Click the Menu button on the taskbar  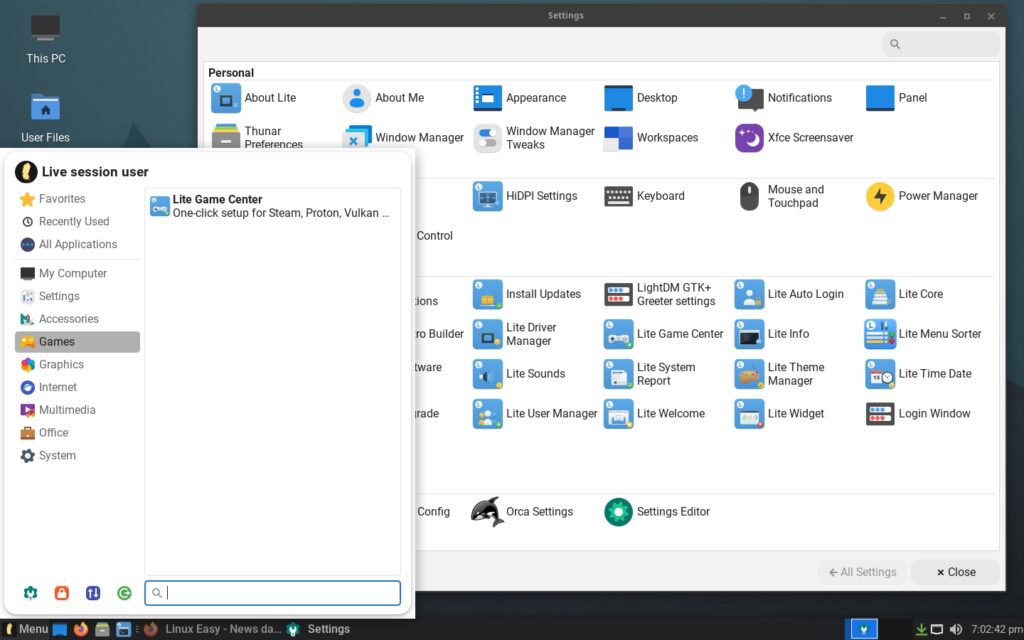pyautogui.click(x=26, y=630)
